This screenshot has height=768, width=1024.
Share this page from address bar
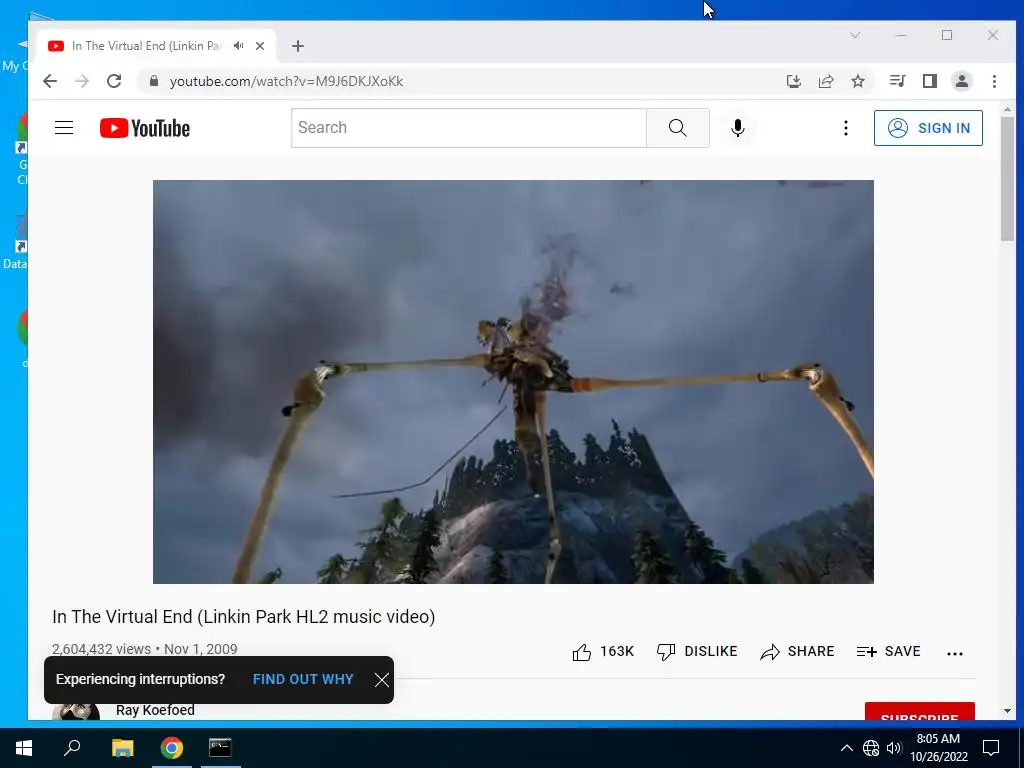[826, 81]
